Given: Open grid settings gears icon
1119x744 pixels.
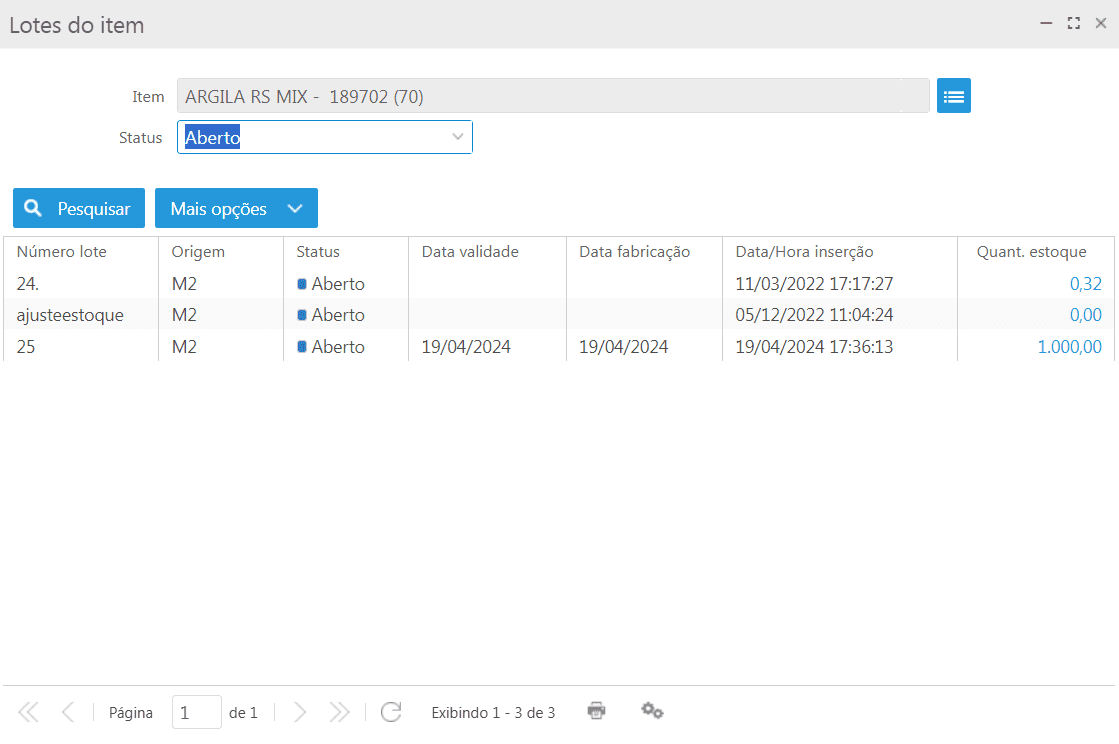Looking at the screenshot, I should (652, 711).
